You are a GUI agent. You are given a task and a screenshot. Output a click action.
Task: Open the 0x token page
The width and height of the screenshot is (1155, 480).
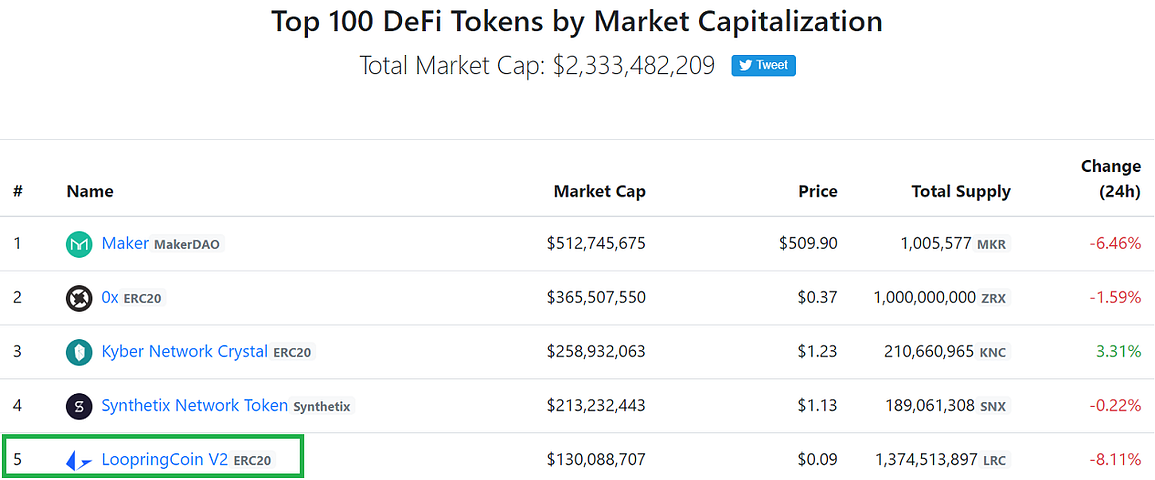tap(110, 297)
